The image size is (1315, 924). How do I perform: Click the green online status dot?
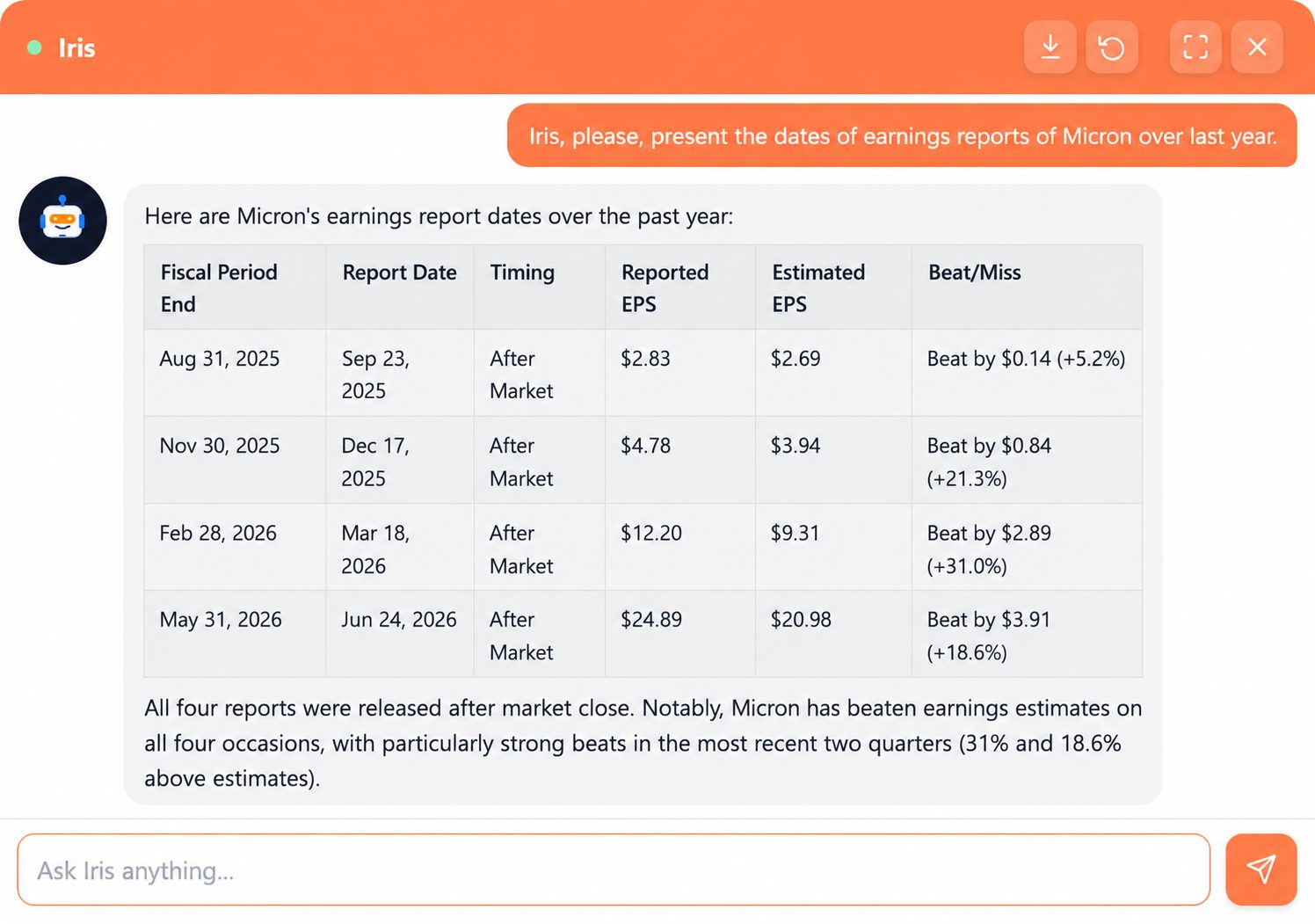tap(34, 47)
